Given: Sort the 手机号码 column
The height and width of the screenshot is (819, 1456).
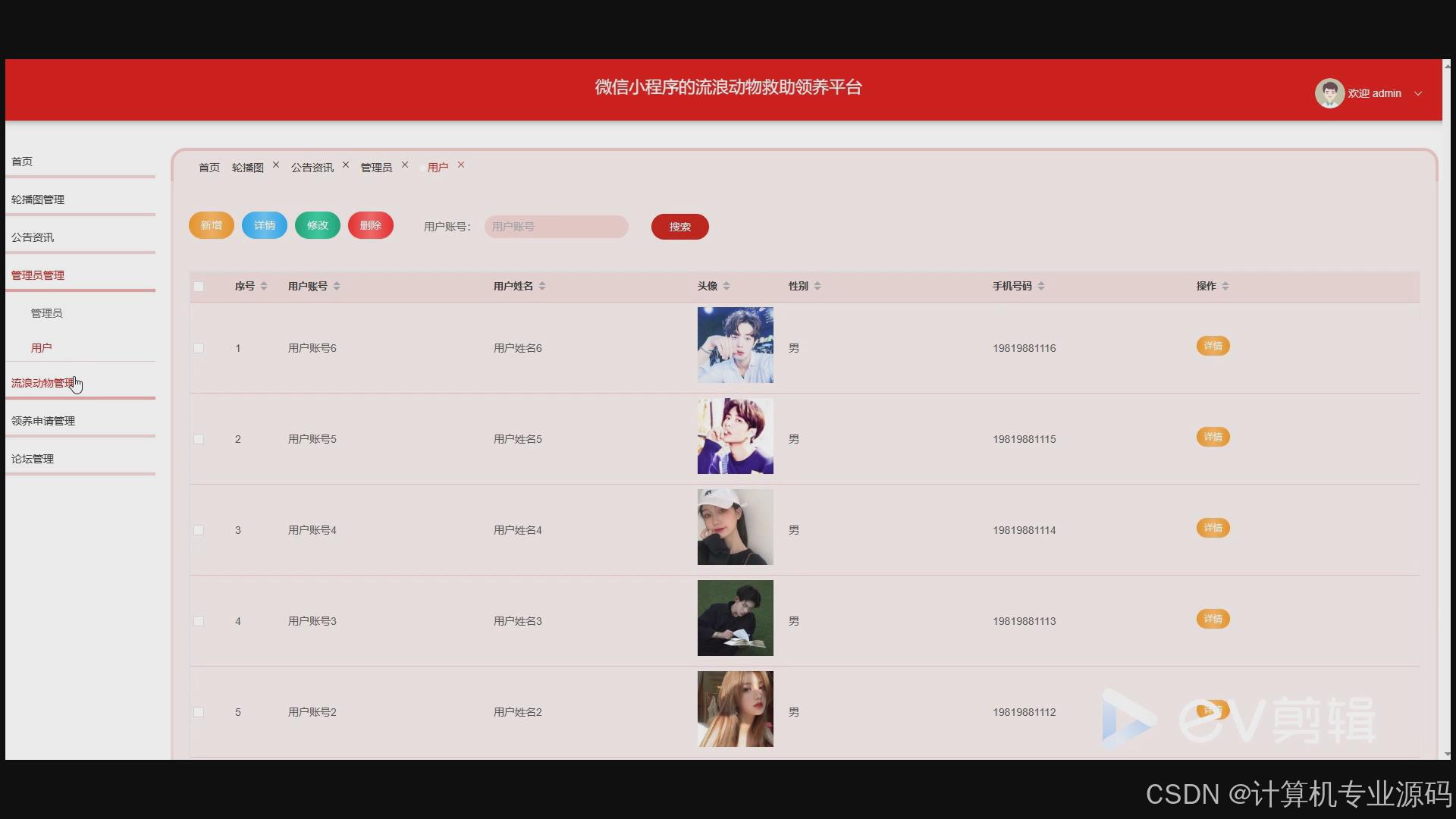Looking at the screenshot, I should (1042, 286).
